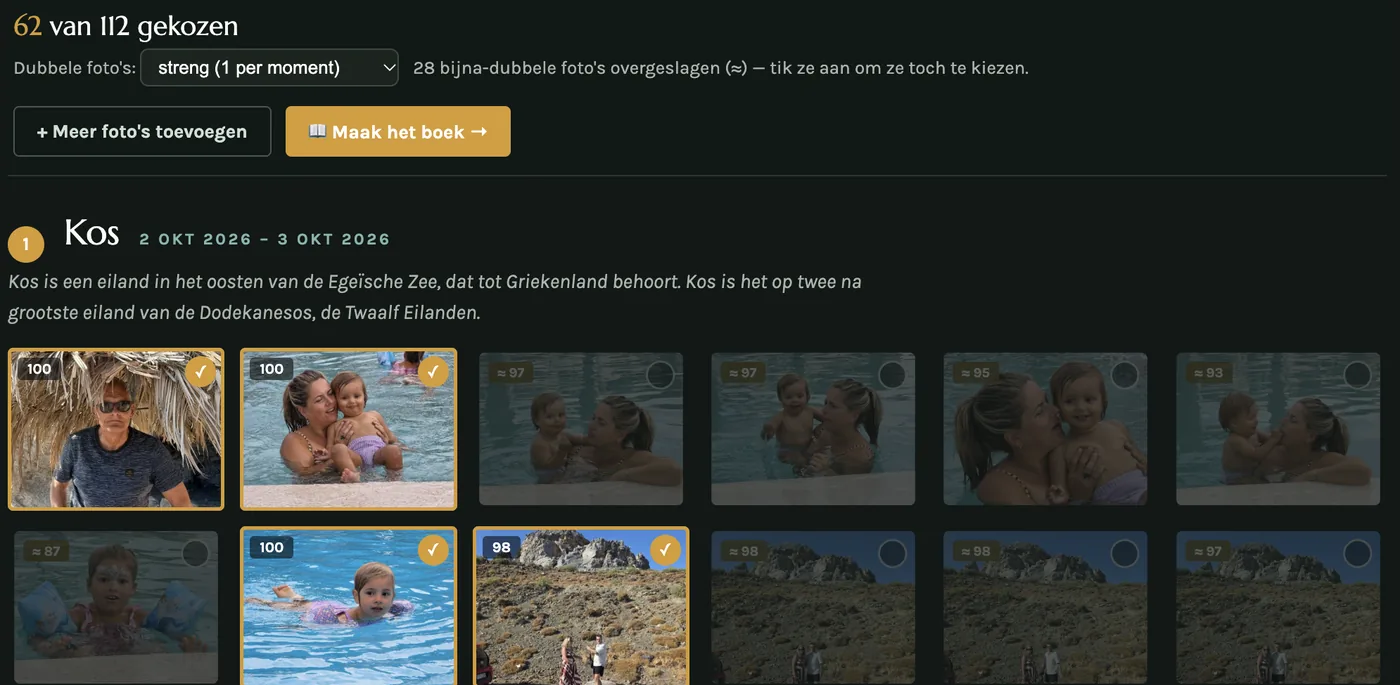Screen dimensions: 1400x685
Task: Untick the checkmark on the woman-with-baby photo scored 100
Action: click(433, 373)
